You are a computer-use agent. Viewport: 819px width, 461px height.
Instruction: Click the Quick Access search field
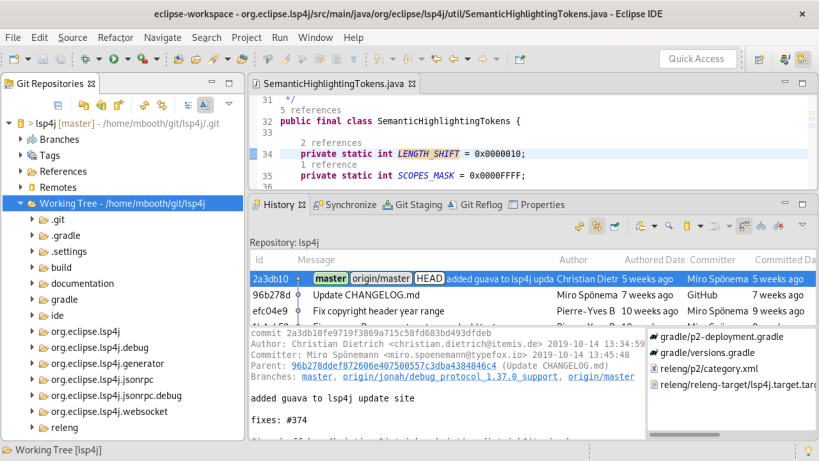pyautogui.click(x=697, y=59)
